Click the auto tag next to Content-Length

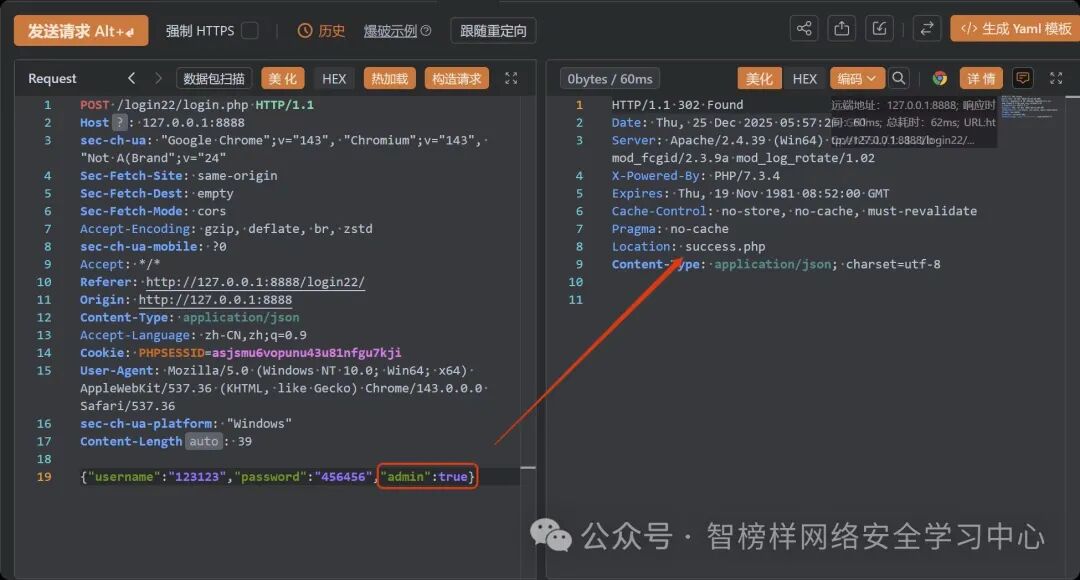(204, 441)
